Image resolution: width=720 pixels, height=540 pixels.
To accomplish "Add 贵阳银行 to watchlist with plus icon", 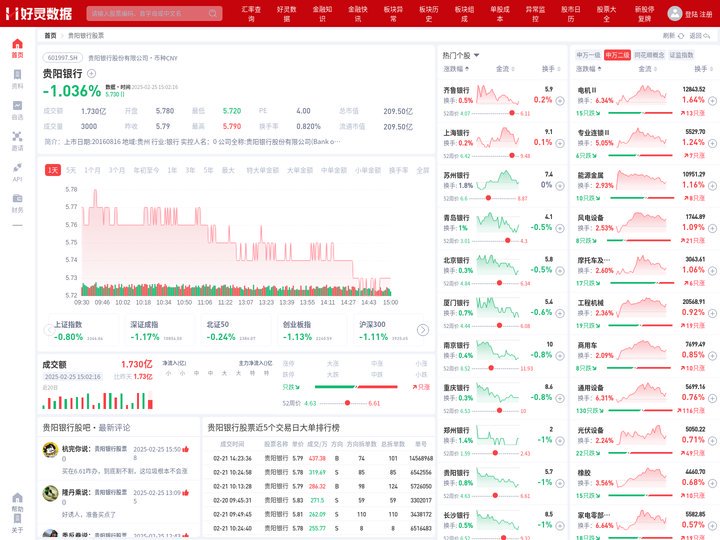I will (91, 73).
